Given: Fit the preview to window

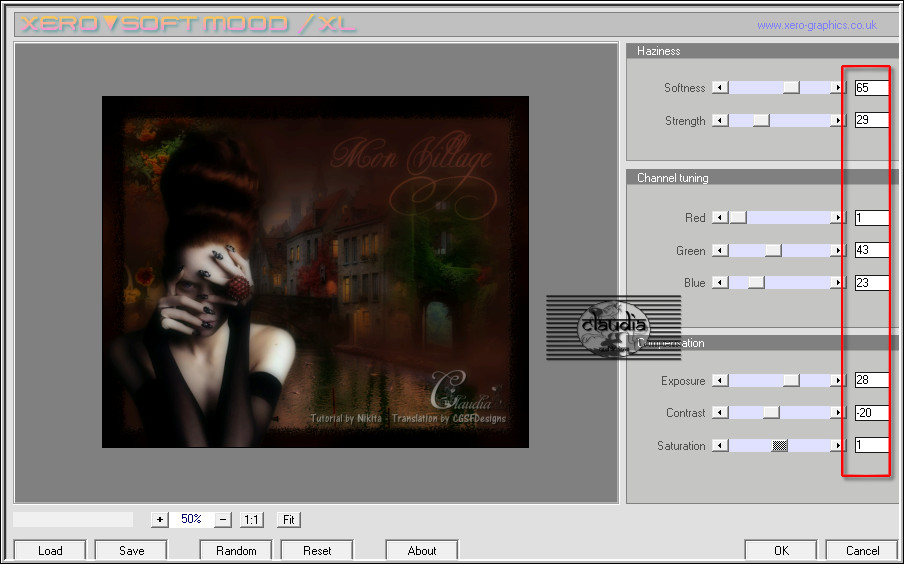Looking at the screenshot, I should click(x=289, y=520).
